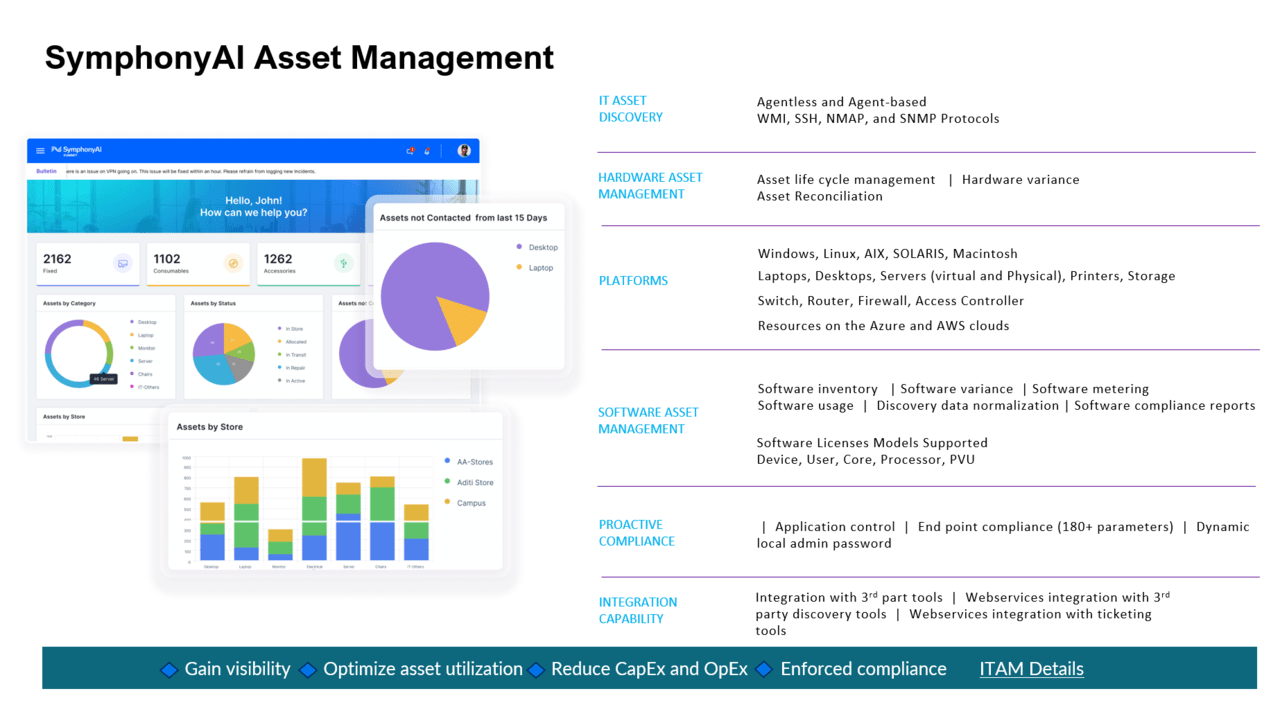Click the SymphonyAI logo in the dashboard header

[x=76, y=150]
